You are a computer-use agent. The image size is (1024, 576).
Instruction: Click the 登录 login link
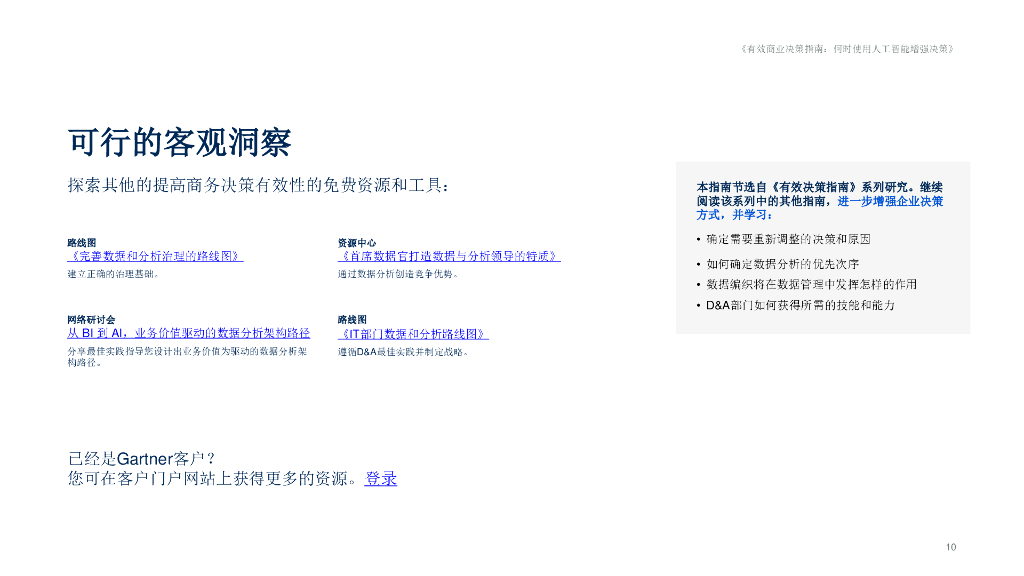pos(383,478)
